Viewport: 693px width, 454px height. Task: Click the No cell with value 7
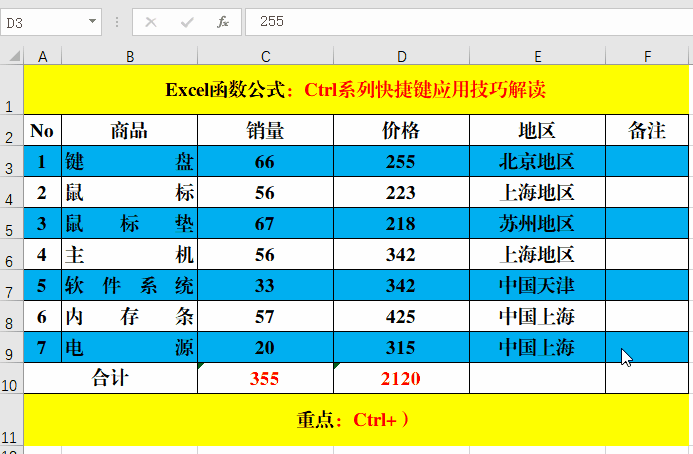(42, 347)
